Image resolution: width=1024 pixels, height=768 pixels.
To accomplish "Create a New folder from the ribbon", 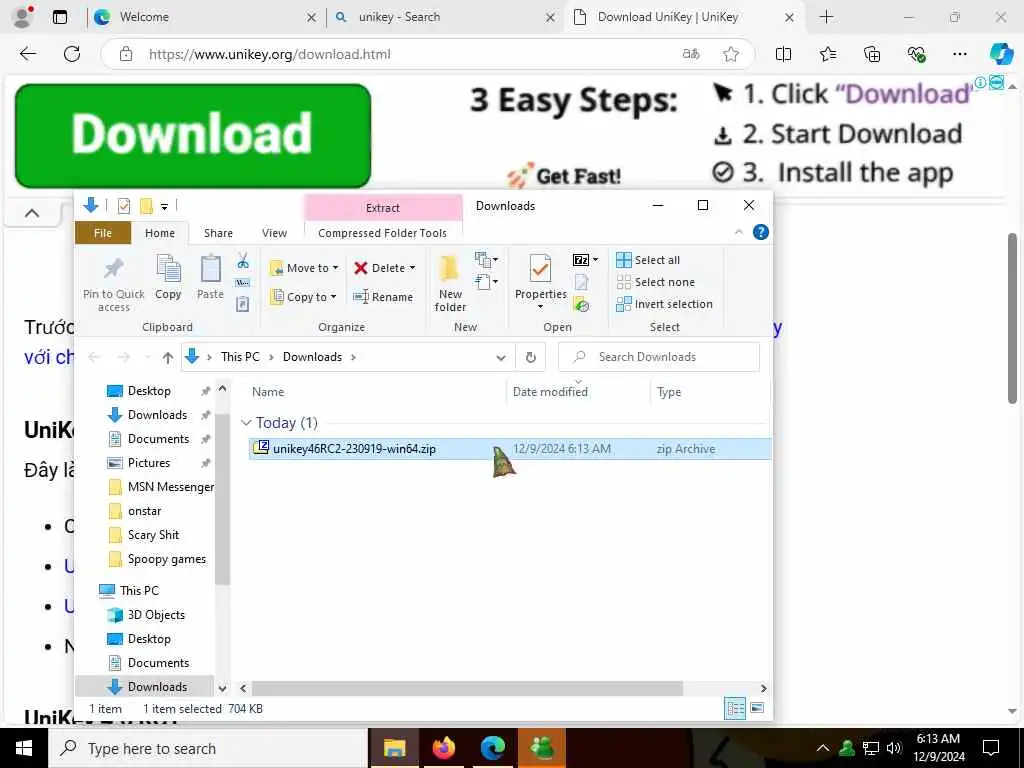I will (451, 283).
